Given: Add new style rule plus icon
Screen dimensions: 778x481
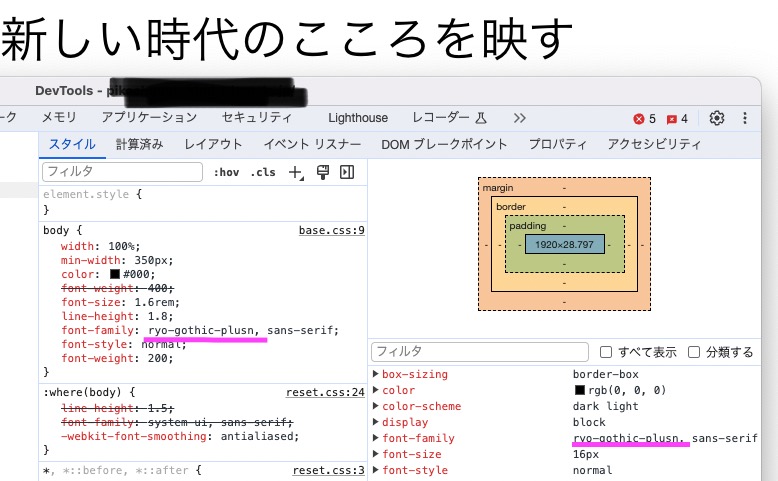Looking at the screenshot, I should pyautogui.click(x=296, y=172).
